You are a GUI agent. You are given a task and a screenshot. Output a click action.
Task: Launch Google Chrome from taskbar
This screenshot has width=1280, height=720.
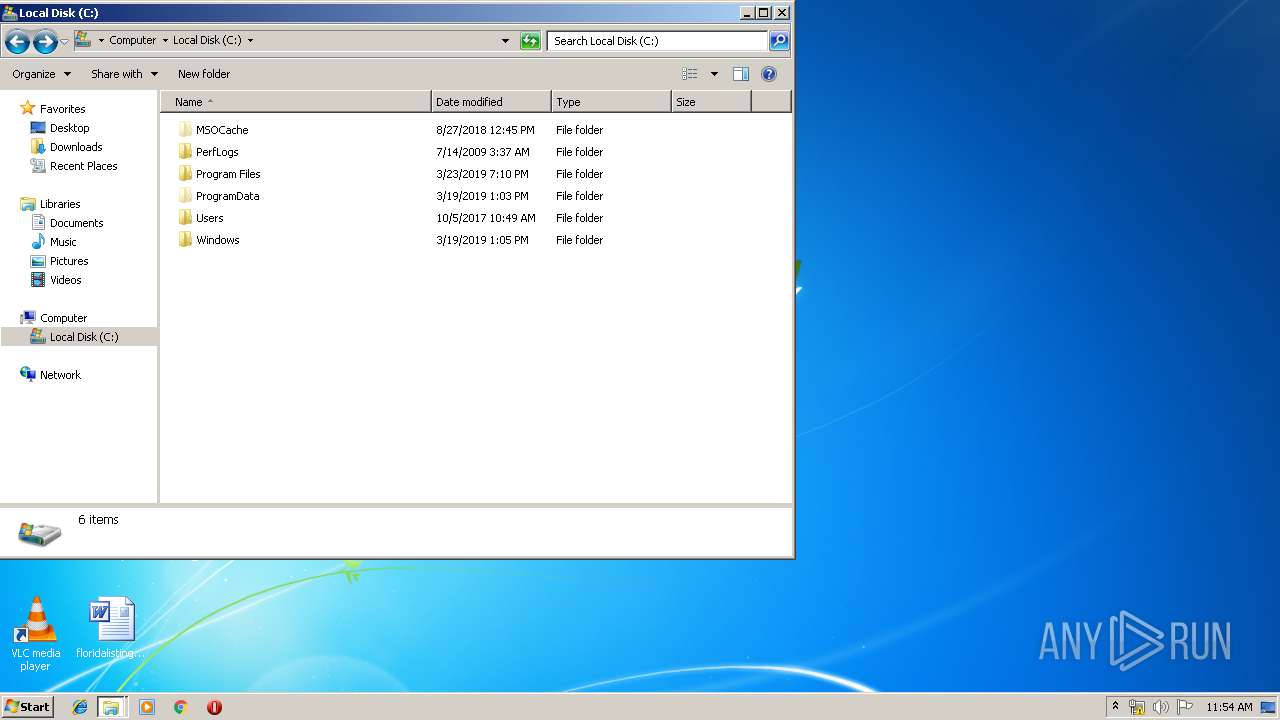pyautogui.click(x=181, y=707)
